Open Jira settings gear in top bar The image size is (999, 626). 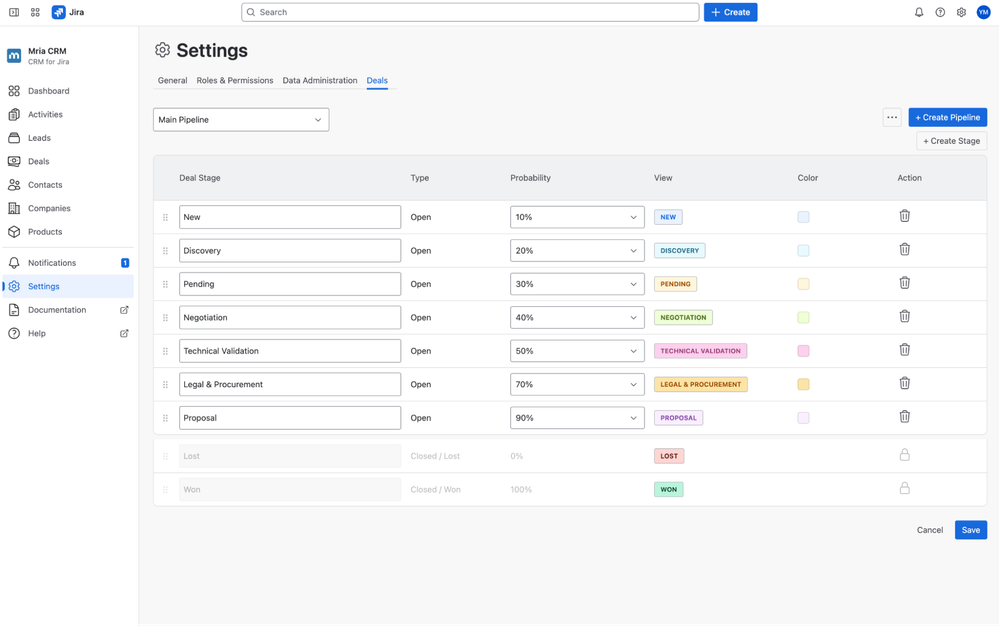(961, 12)
